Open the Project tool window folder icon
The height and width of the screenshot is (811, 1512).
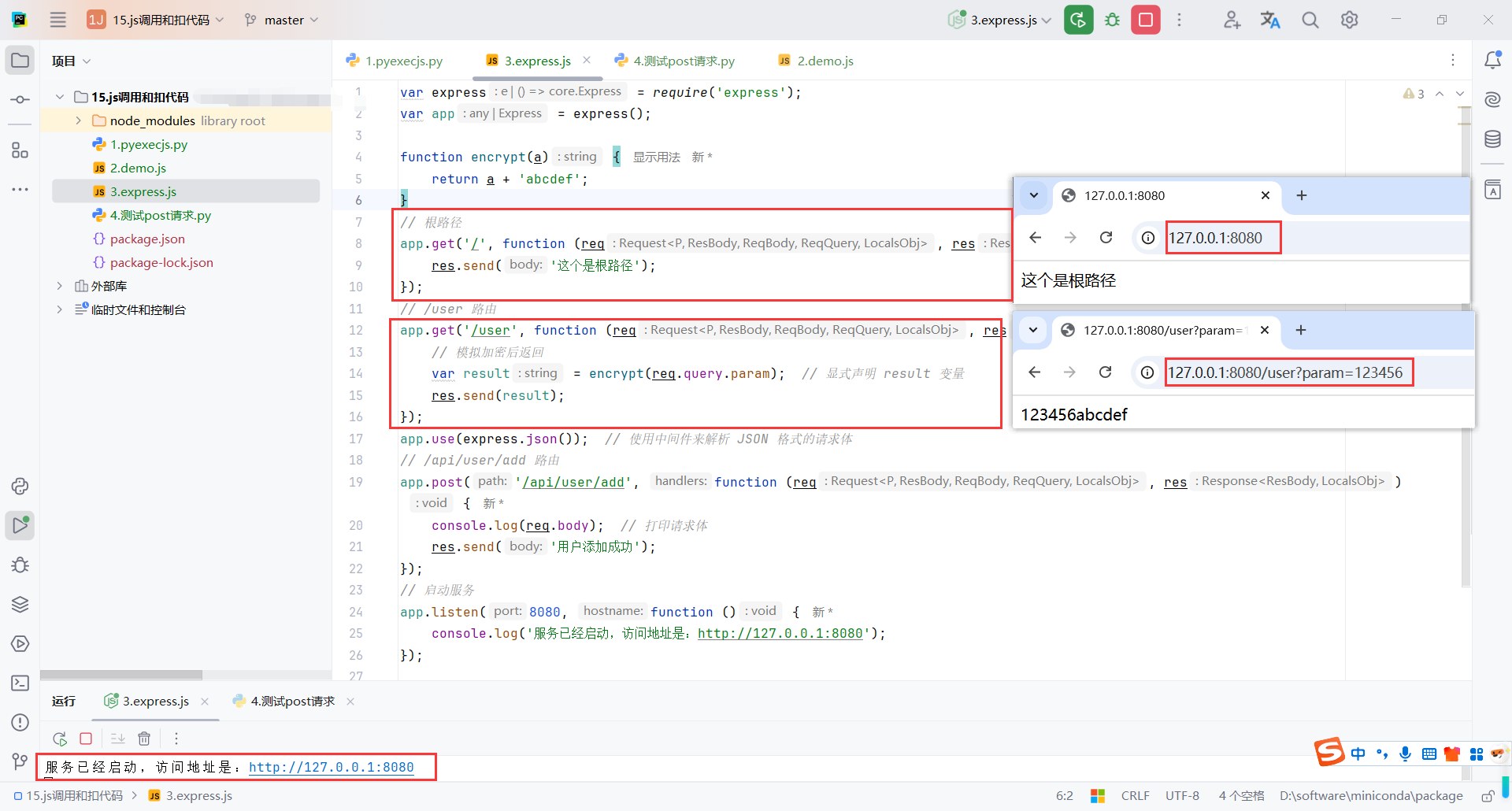[20, 61]
